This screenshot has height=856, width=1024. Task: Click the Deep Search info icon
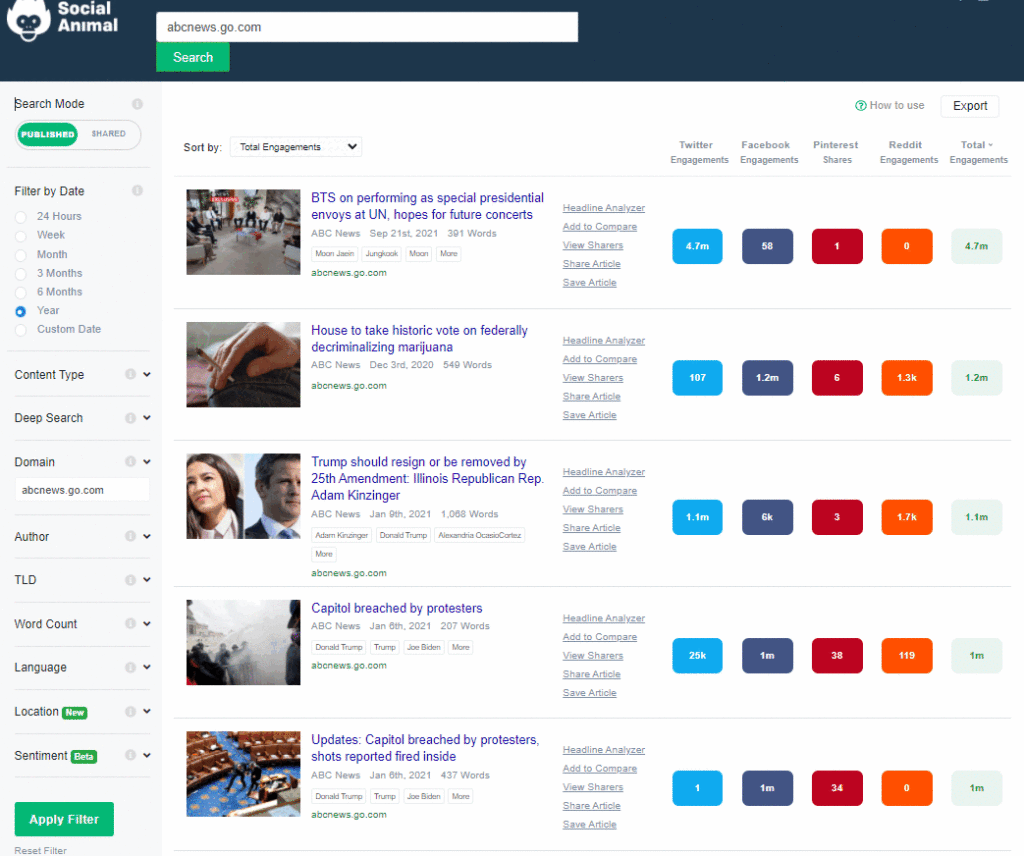(131, 418)
